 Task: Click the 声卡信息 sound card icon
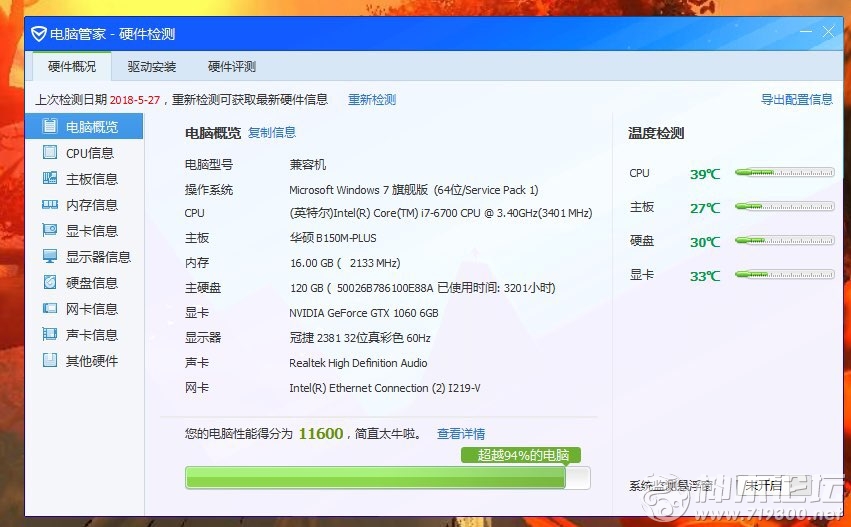pos(50,334)
